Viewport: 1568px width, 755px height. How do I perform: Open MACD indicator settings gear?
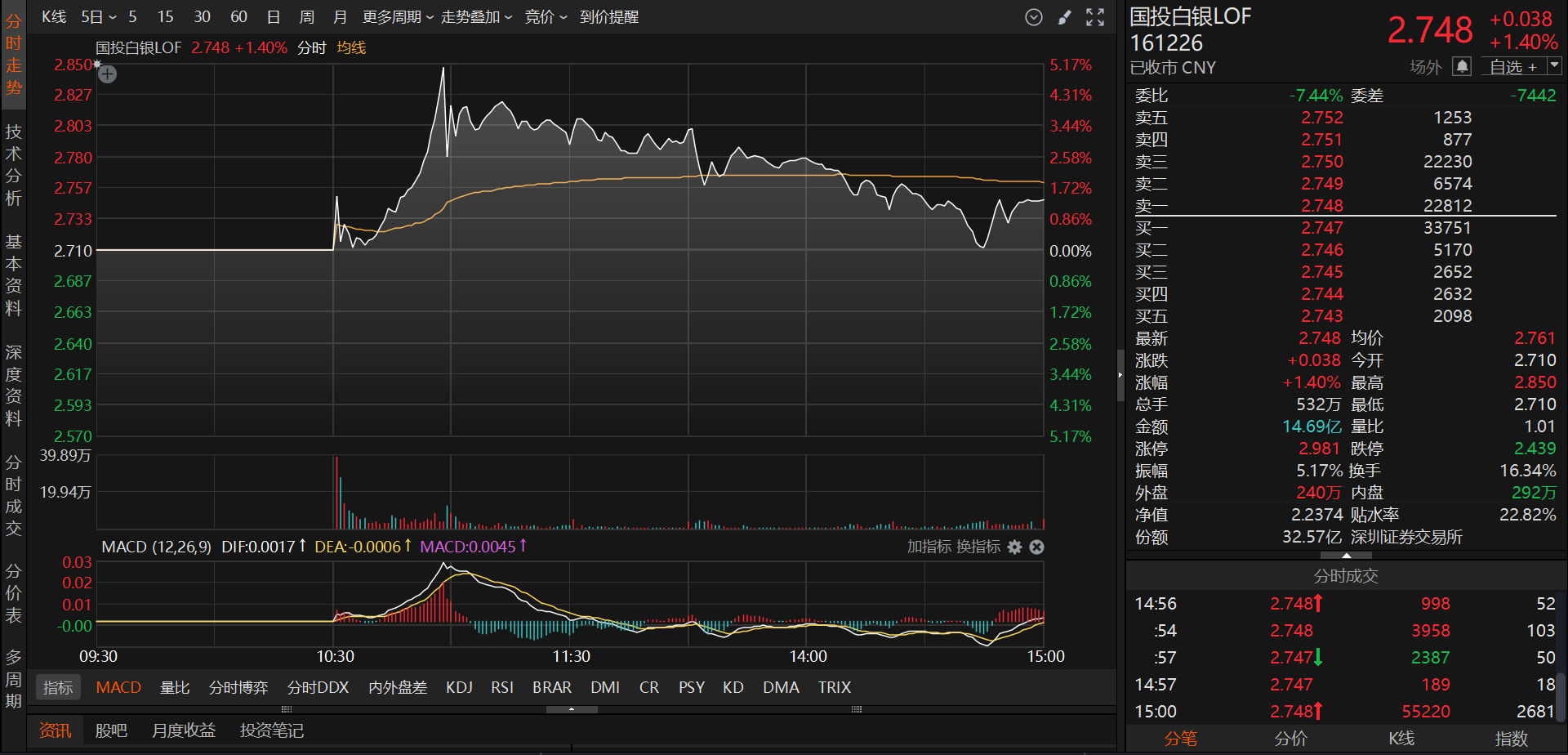[x=1014, y=547]
